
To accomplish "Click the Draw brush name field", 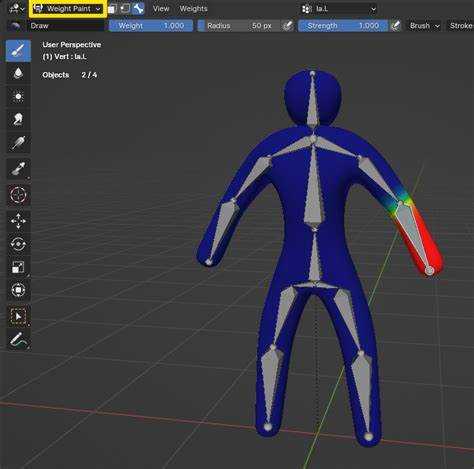I will 66,26.
